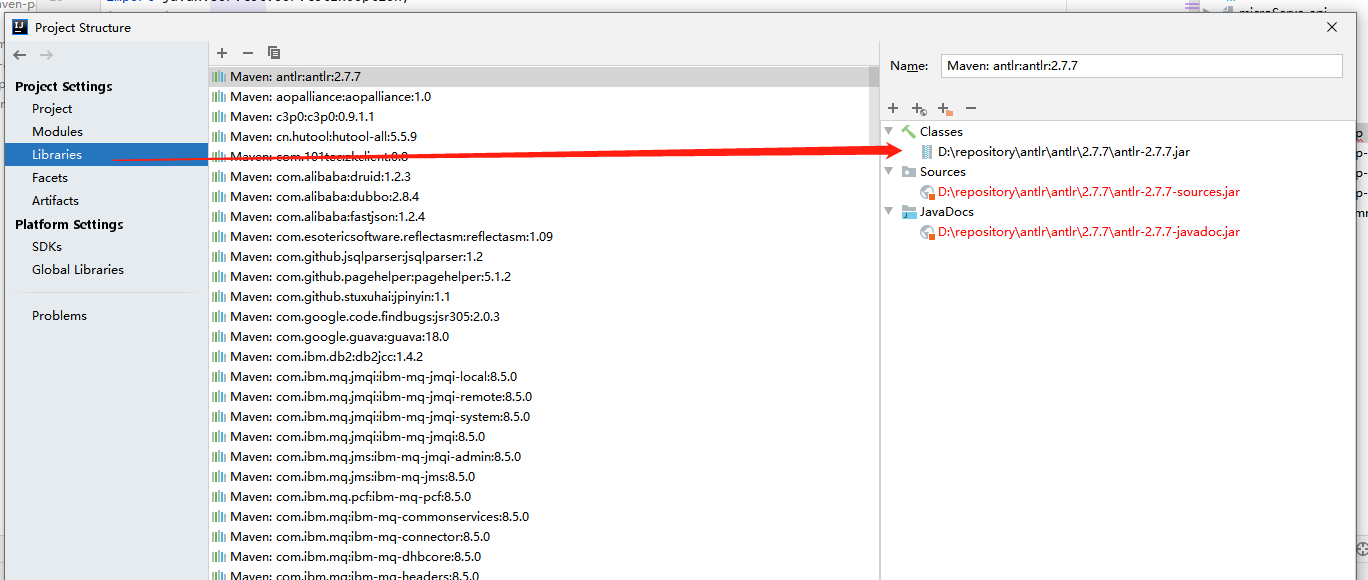Collapse the JavaDocs node
The height and width of the screenshot is (580, 1368).
(x=889, y=211)
